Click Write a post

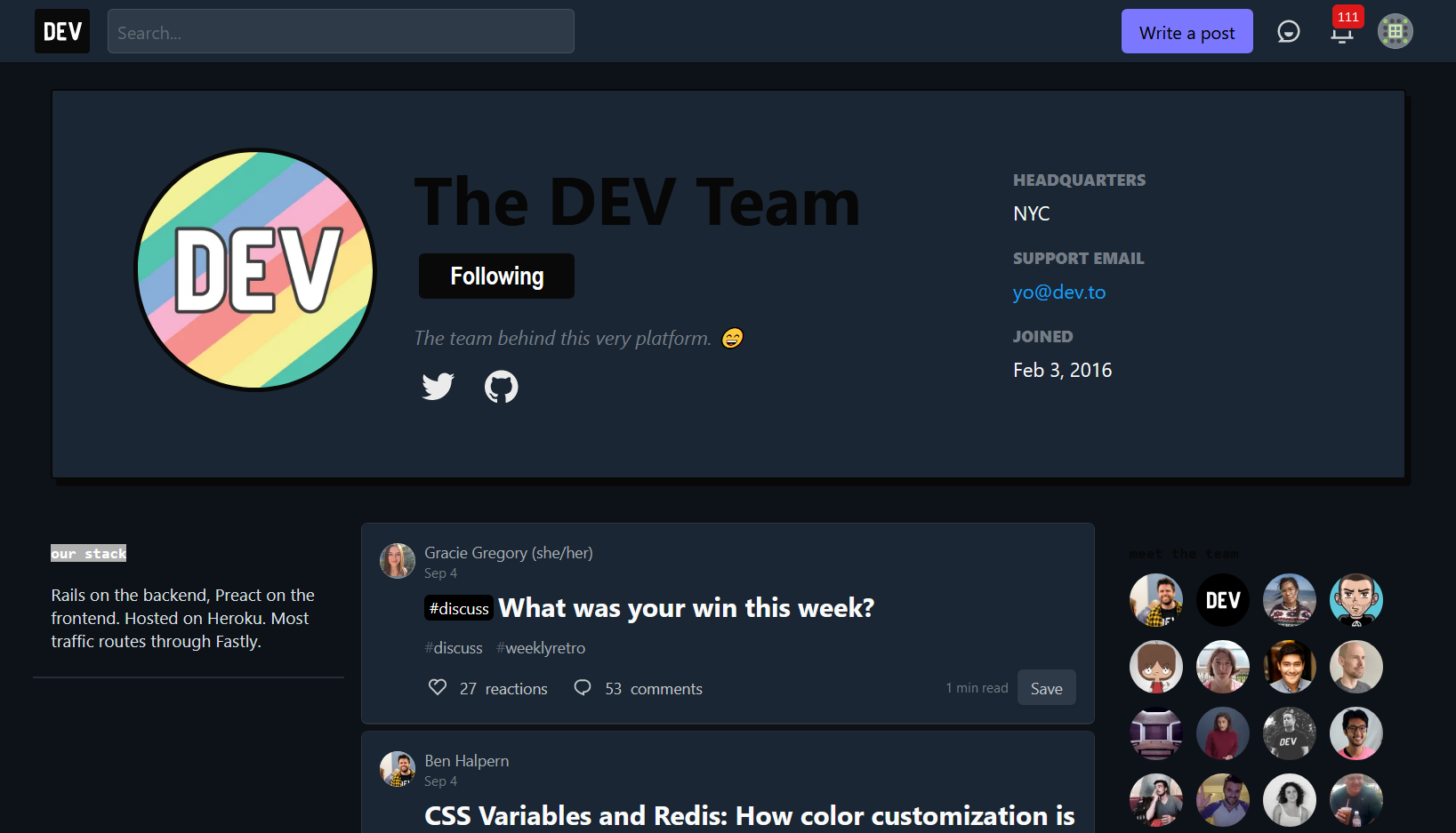pos(1187,31)
